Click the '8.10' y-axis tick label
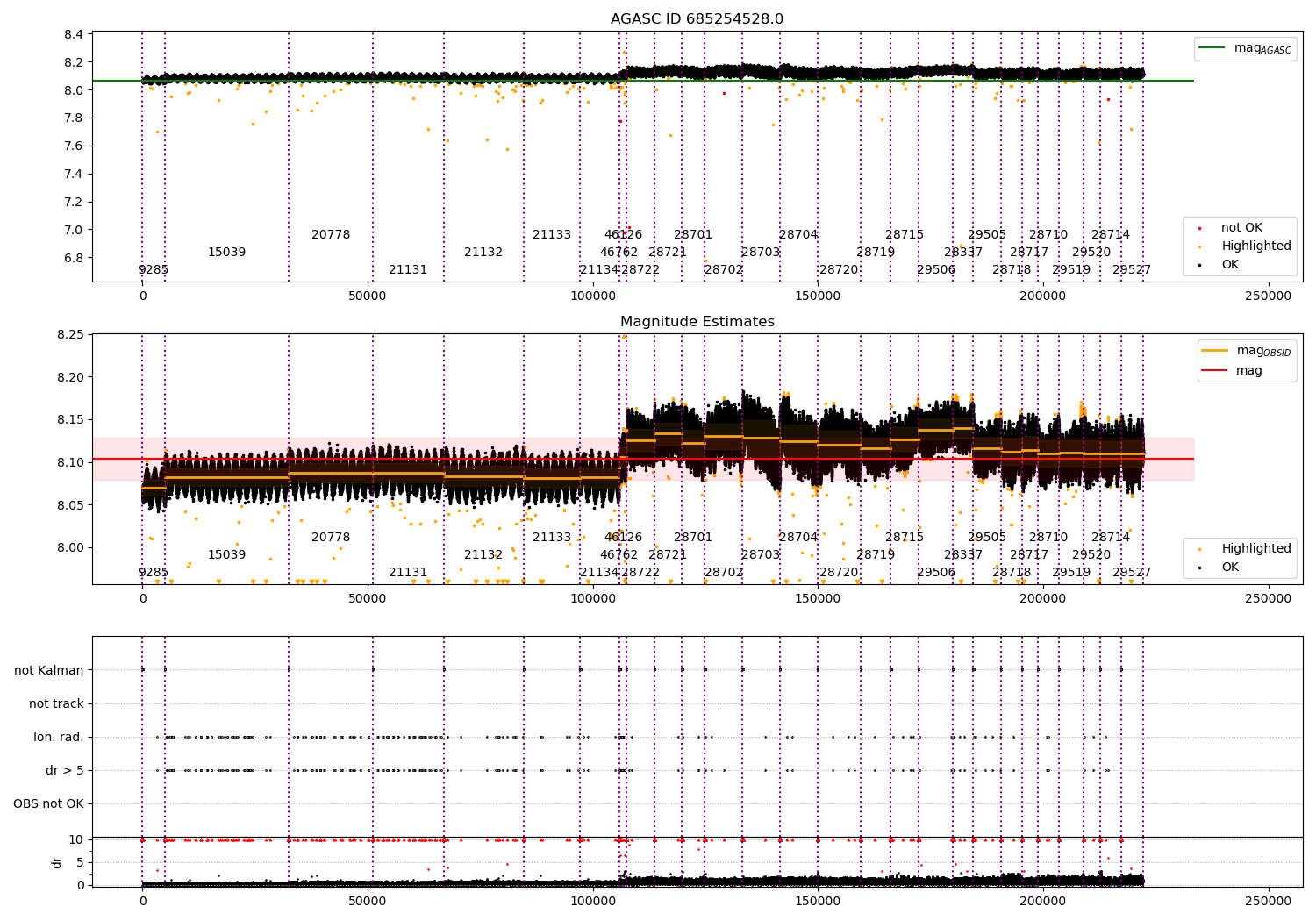The width and height of the screenshot is (1316, 921). (x=71, y=462)
